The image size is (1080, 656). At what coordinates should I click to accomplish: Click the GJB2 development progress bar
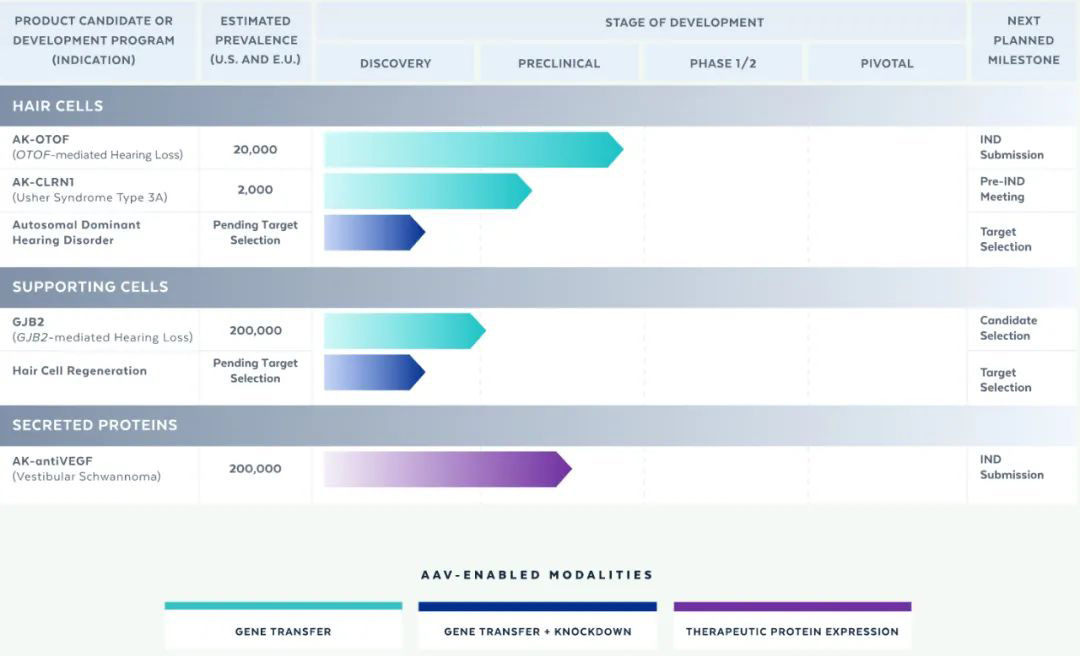404,331
